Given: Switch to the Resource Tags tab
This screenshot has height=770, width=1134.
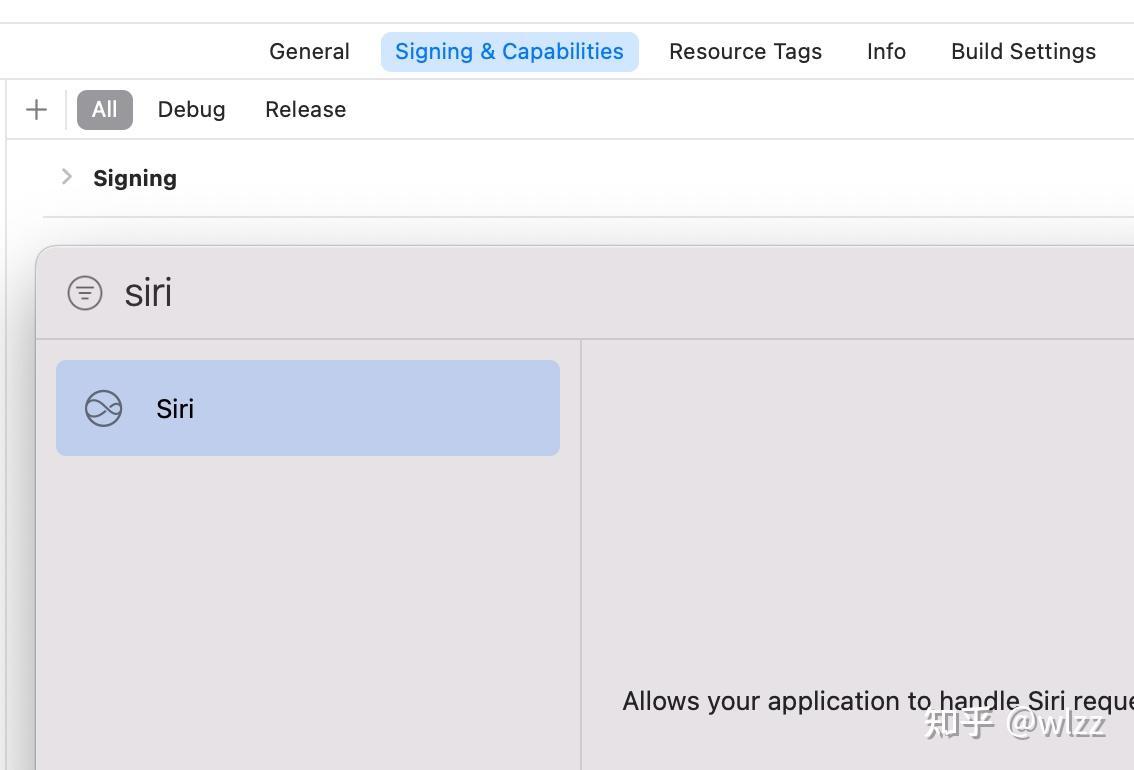Looking at the screenshot, I should click(745, 52).
